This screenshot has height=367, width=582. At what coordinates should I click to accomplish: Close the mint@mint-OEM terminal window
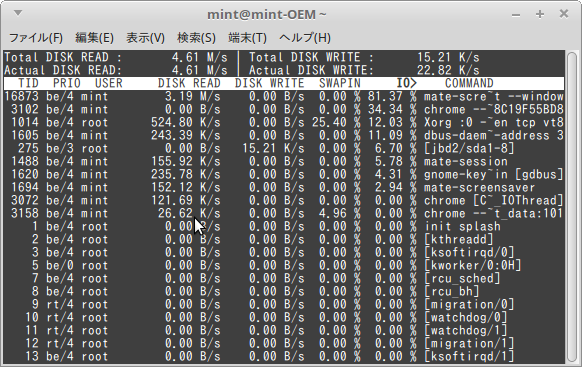[x=564, y=14]
